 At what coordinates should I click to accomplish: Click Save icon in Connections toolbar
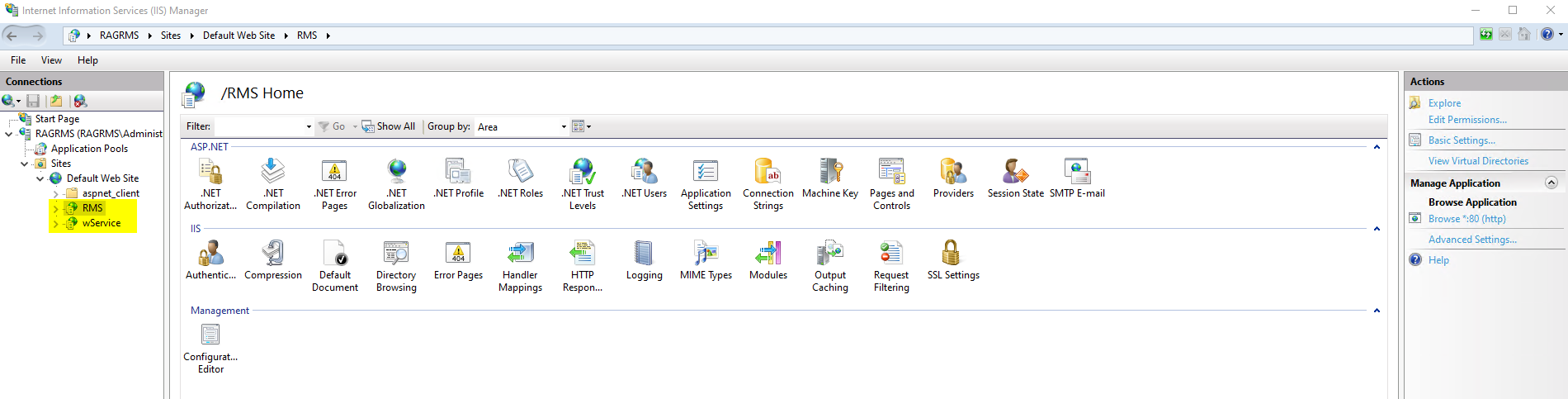pos(33,101)
